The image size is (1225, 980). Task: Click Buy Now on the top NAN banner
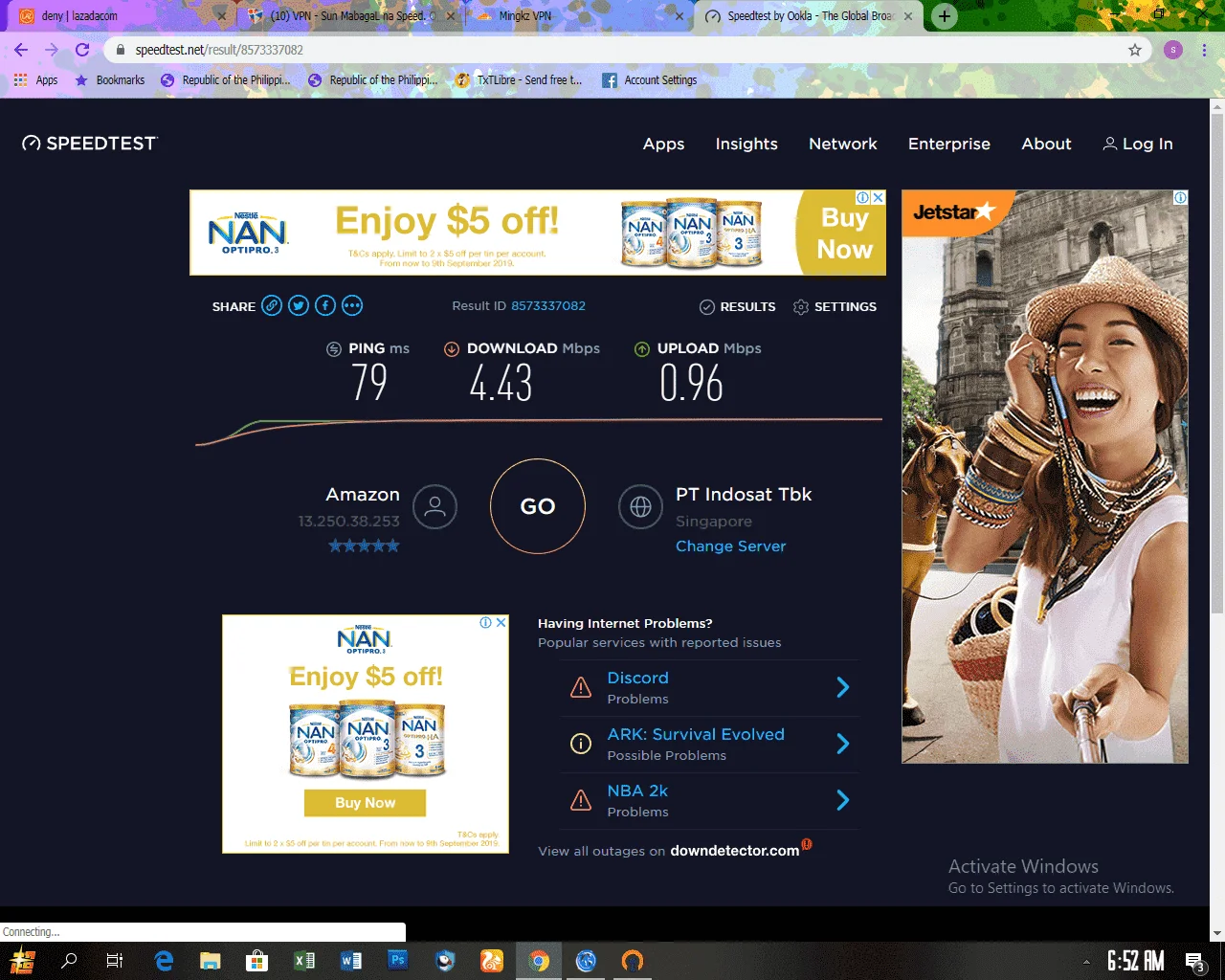click(844, 234)
